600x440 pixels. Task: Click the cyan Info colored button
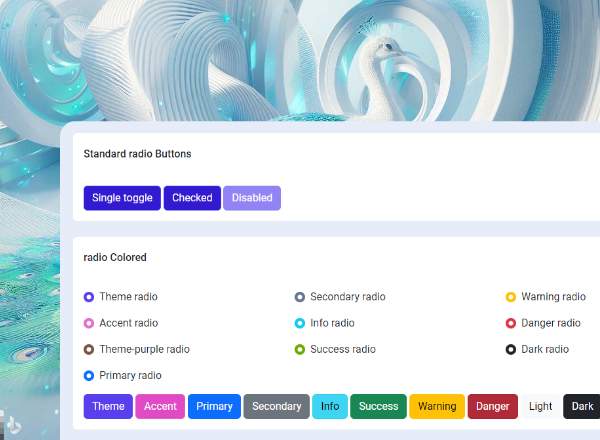click(330, 406)
